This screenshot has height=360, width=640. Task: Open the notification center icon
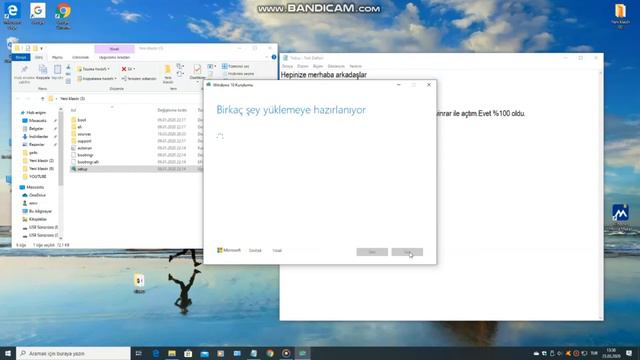(629, 353)
